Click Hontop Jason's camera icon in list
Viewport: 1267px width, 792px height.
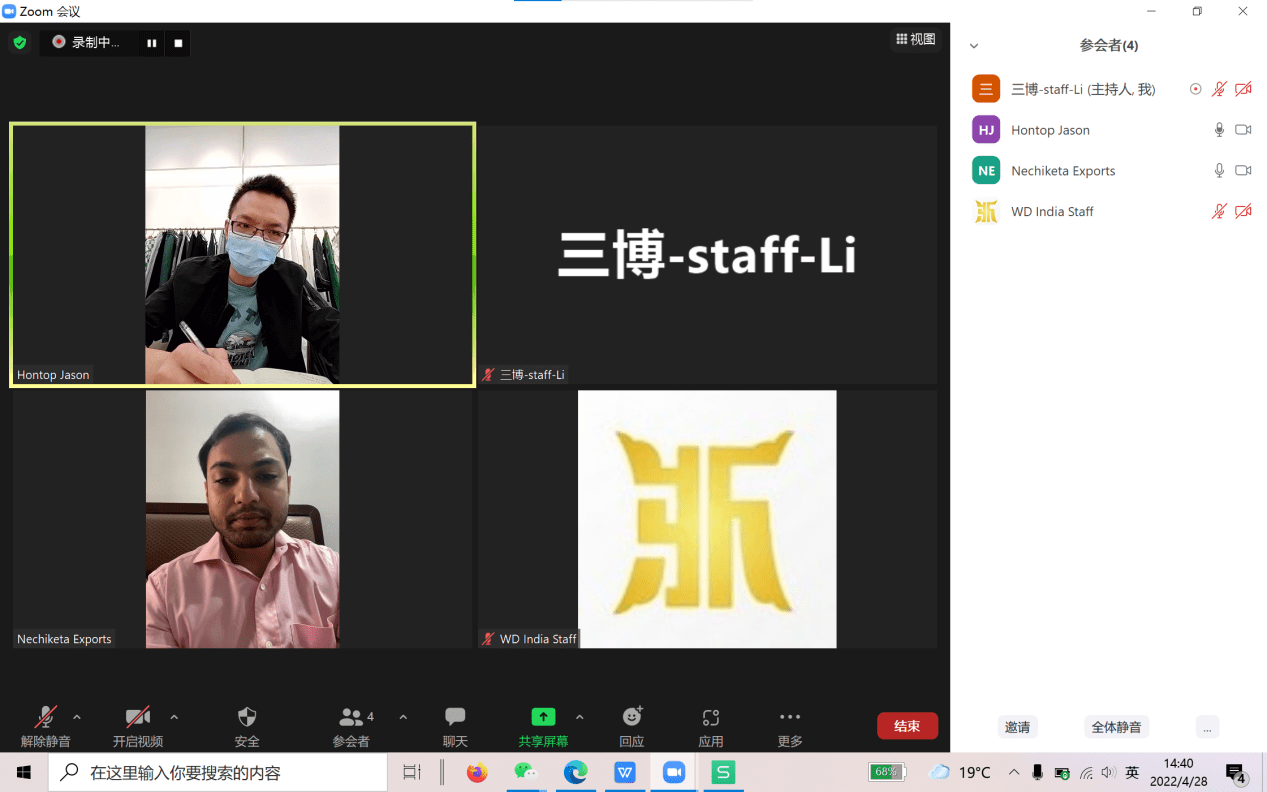click(1243, 130)
